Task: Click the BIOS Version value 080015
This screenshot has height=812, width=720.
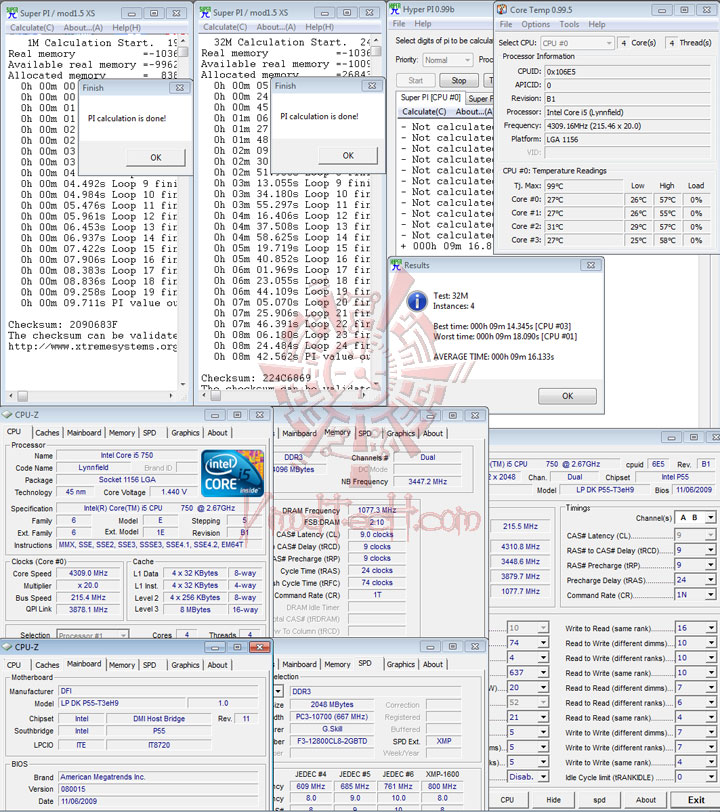Action: pyautogui.click(x=158, y=789)
